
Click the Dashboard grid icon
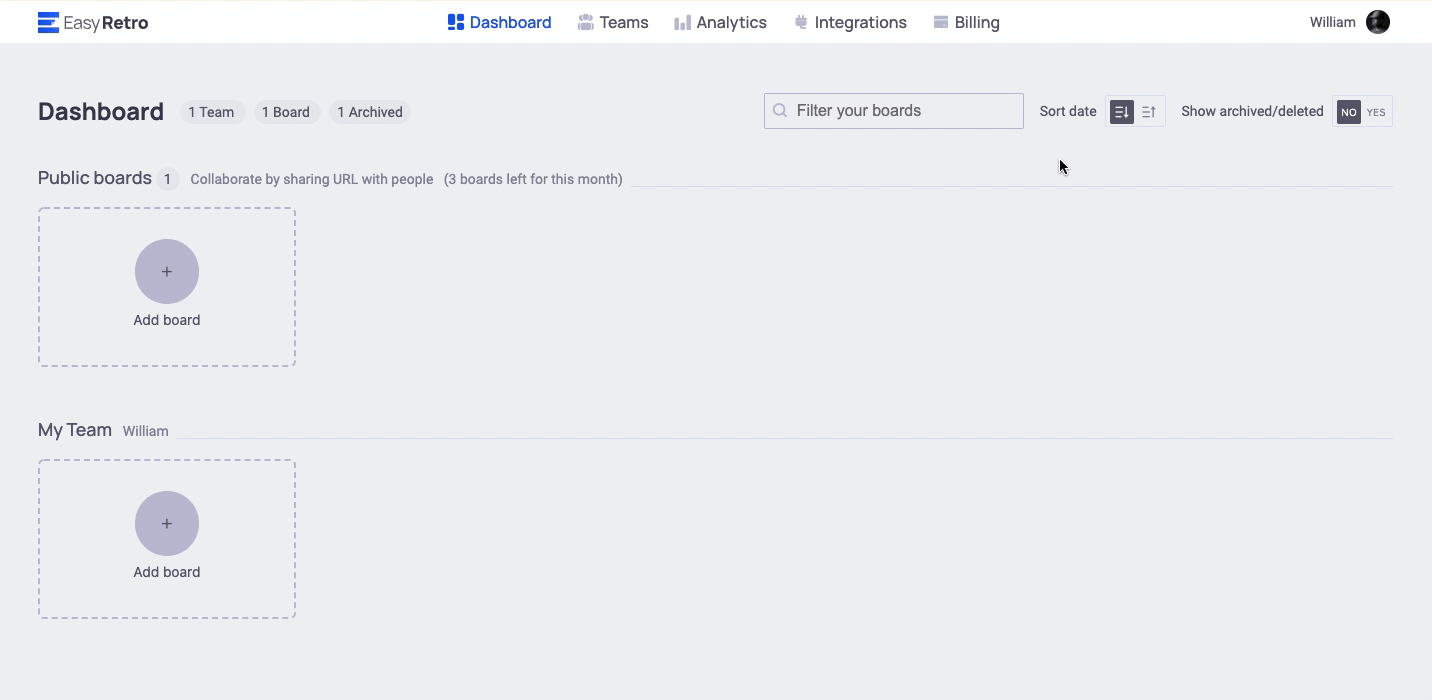(456, 22)
